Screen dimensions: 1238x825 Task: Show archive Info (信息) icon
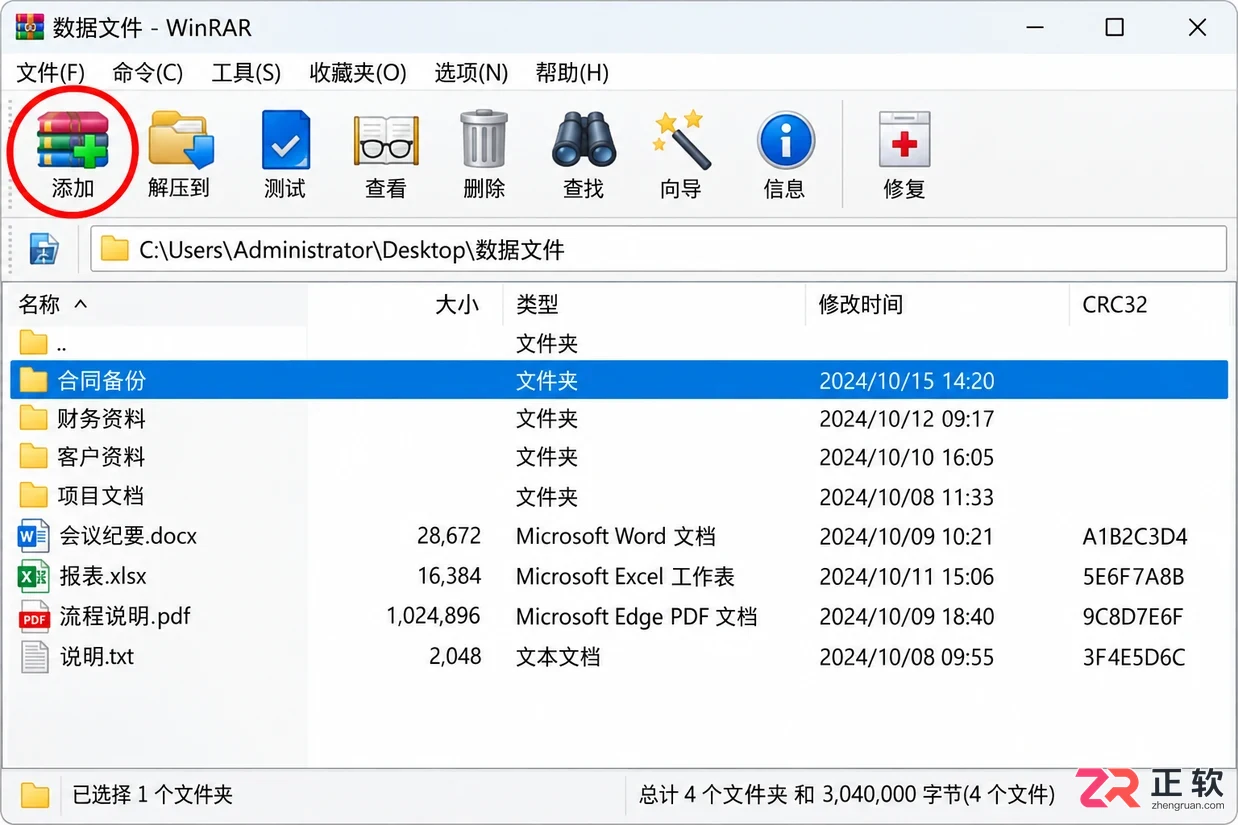pos(785,140)
